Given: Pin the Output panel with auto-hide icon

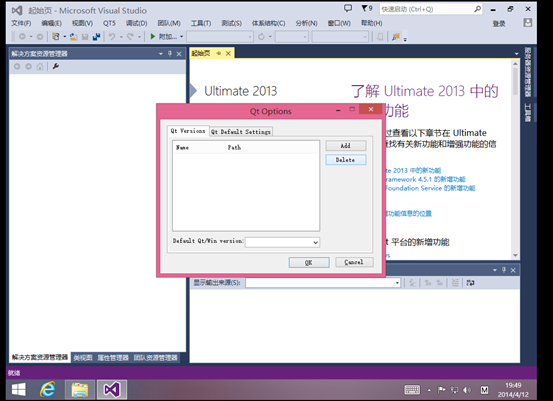Looking at the screenshot, I should click(504, 270).
